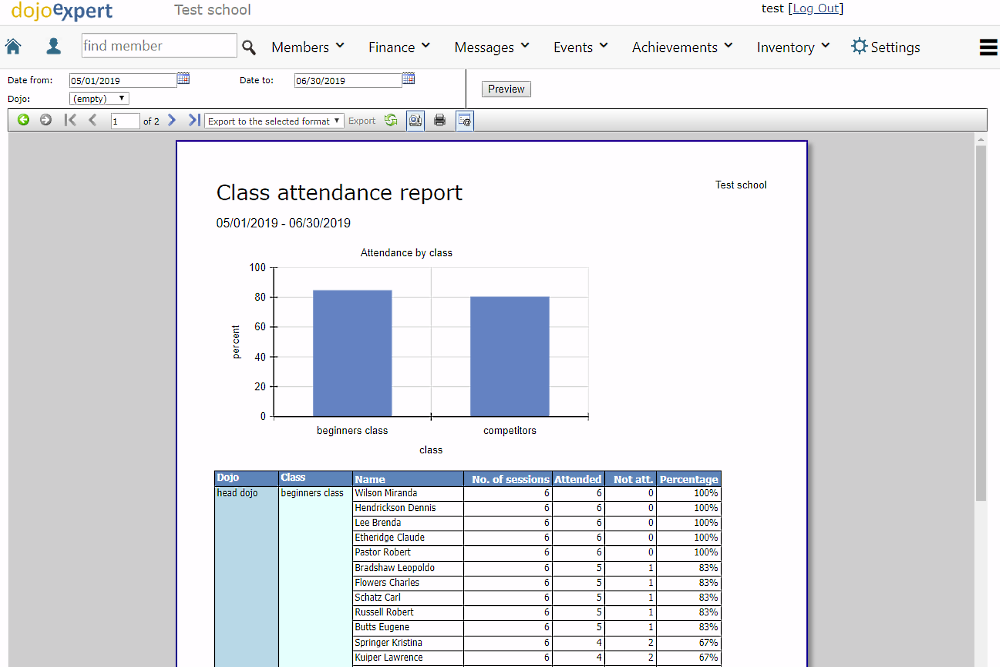Click the Export button

[x=362, y=121]
